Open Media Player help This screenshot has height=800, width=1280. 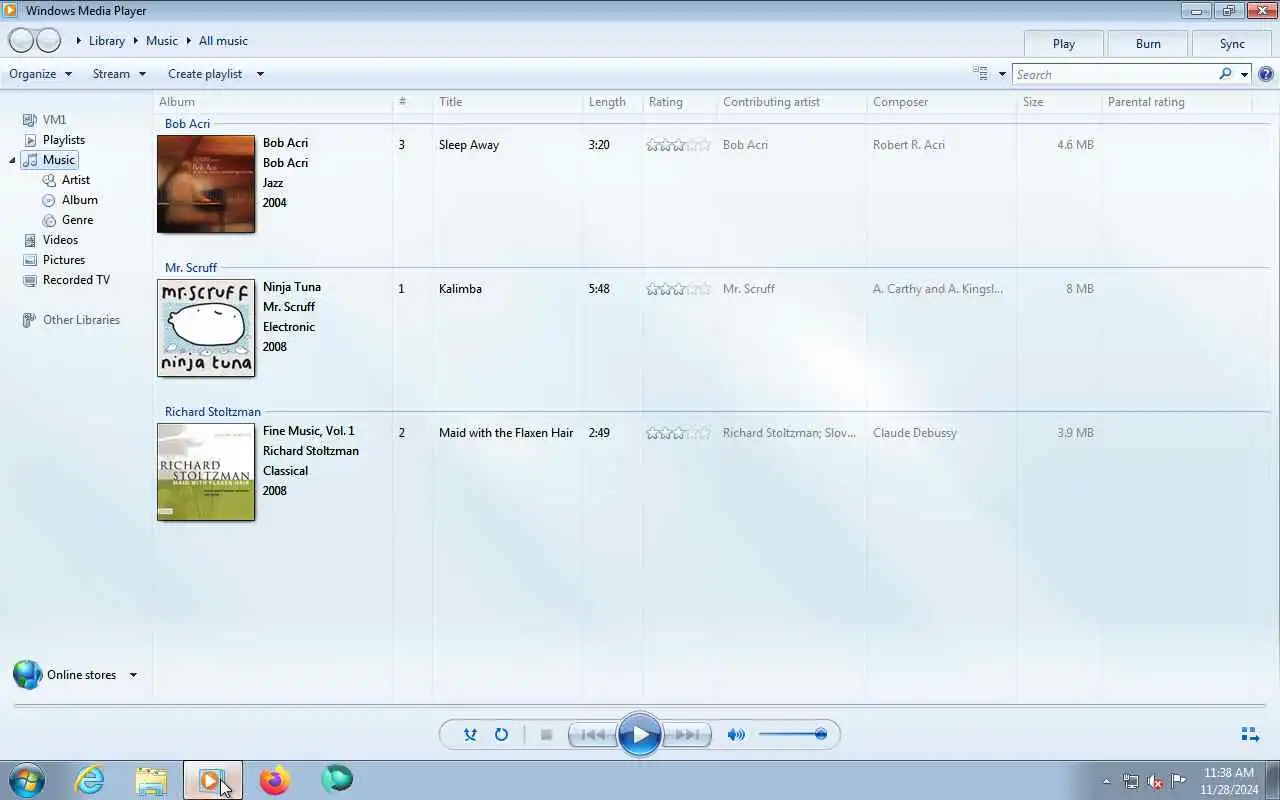1266,74
